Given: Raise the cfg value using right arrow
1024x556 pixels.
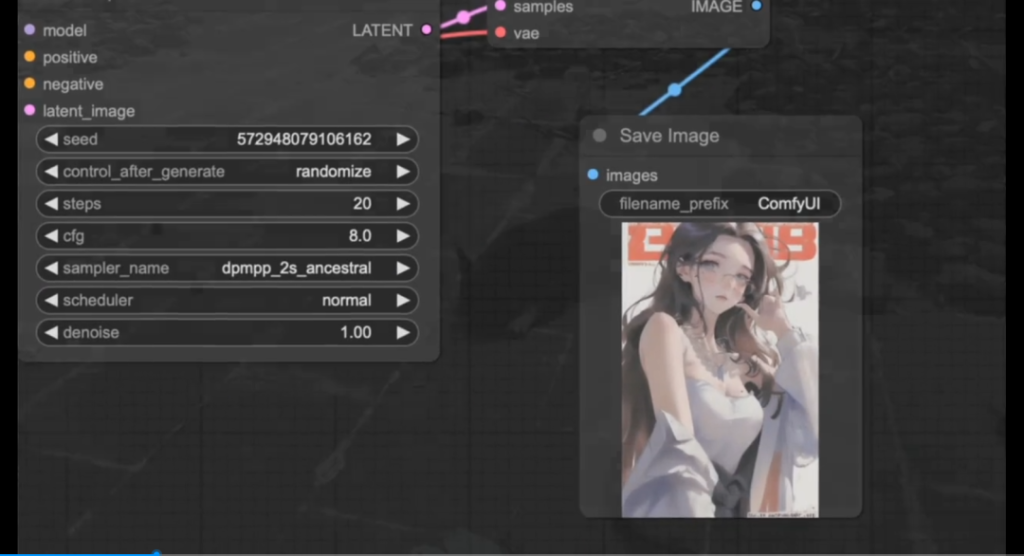Looking at the screenshot, I should coord(403,236).
